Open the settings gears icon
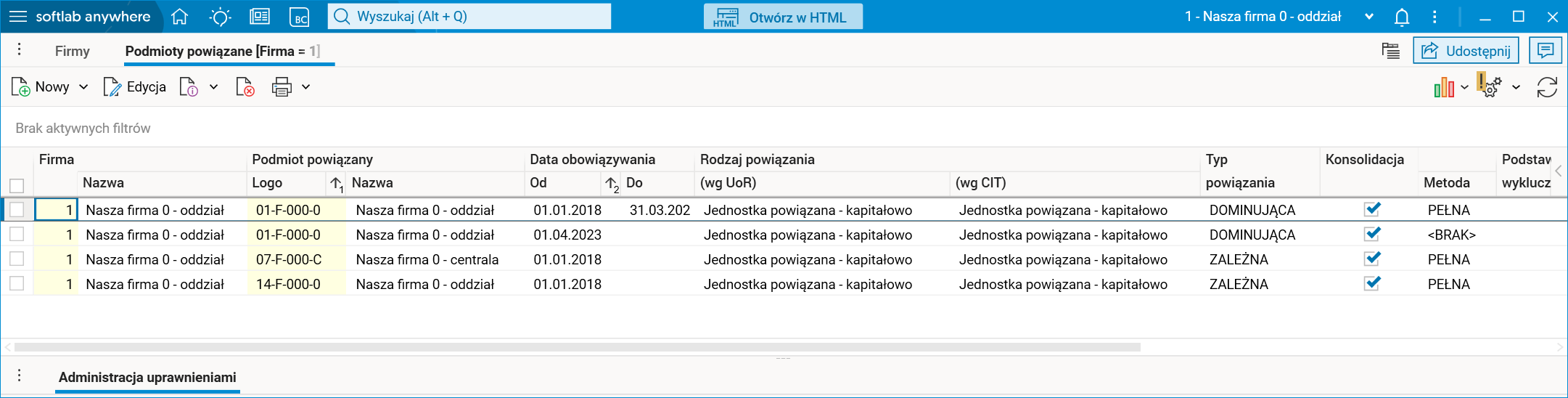 (1490, 86)
